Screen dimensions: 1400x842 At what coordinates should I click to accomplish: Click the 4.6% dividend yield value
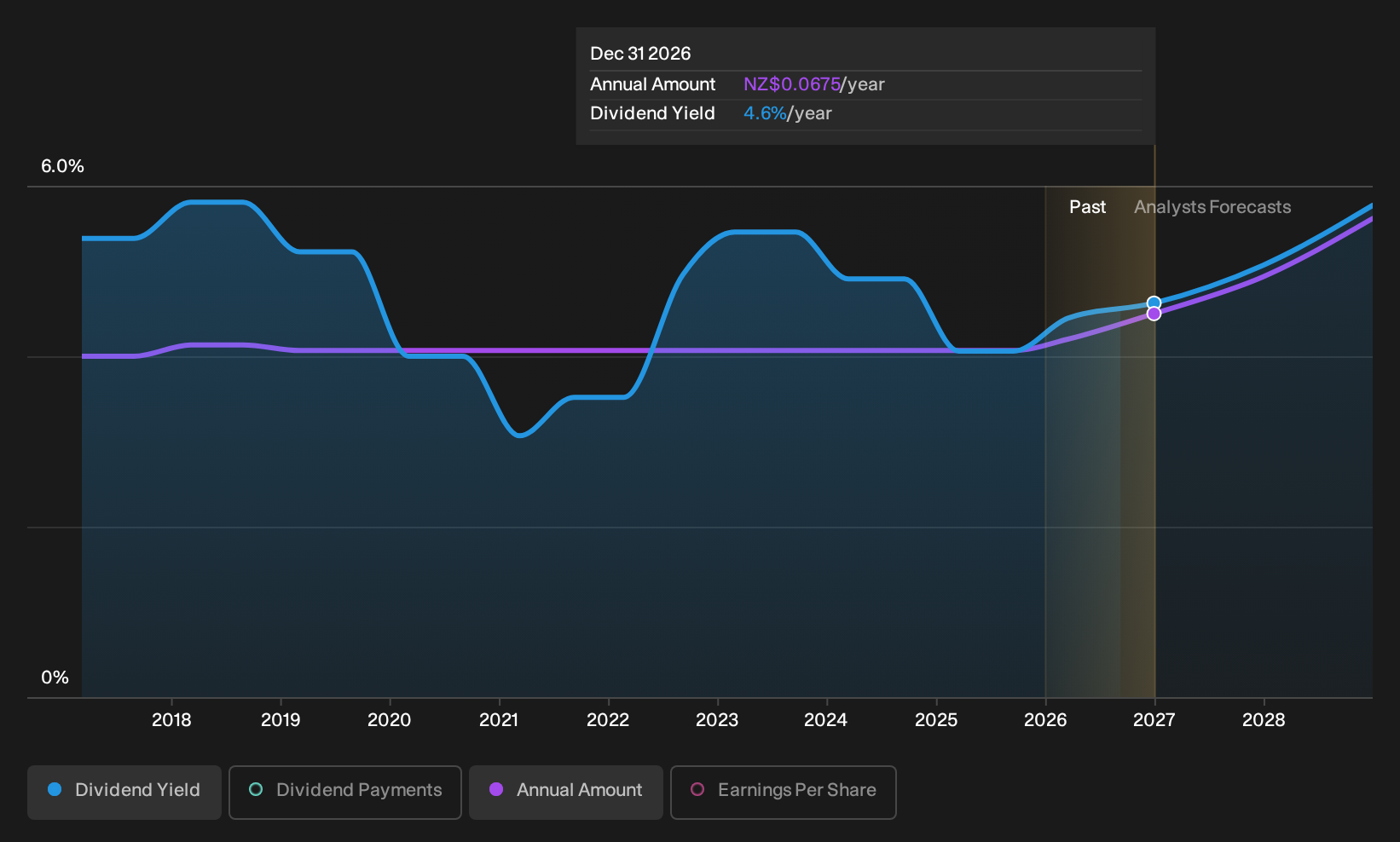coord(765,113)
